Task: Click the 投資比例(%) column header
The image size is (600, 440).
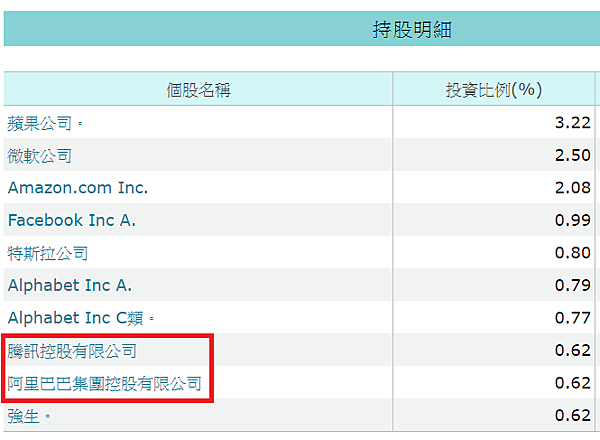Action: click(493, 90)
